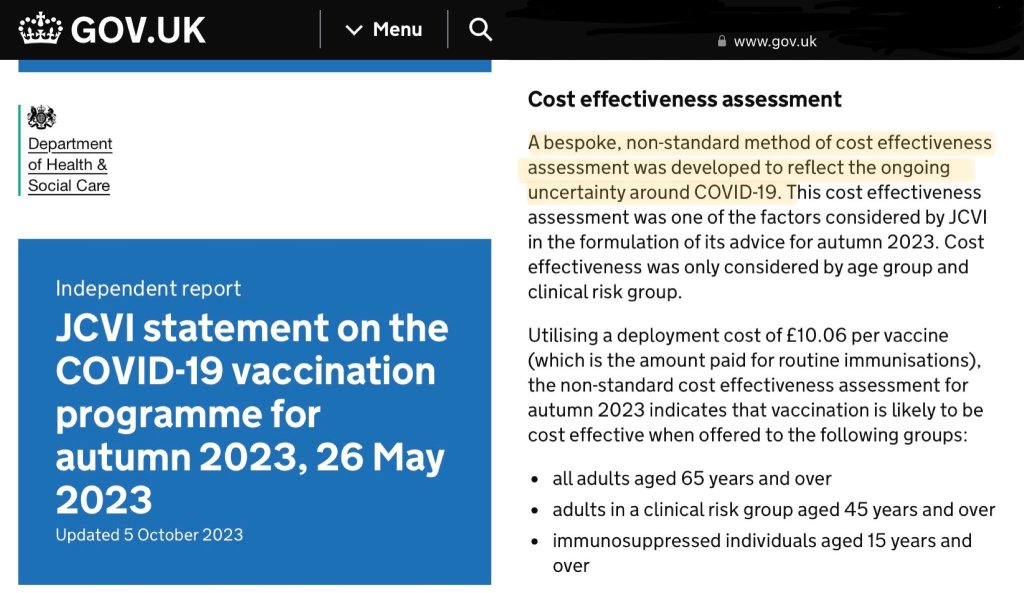
Task: Open search with the magnifying glass icon
Action: pyautogui.click(x=481, y=30)
